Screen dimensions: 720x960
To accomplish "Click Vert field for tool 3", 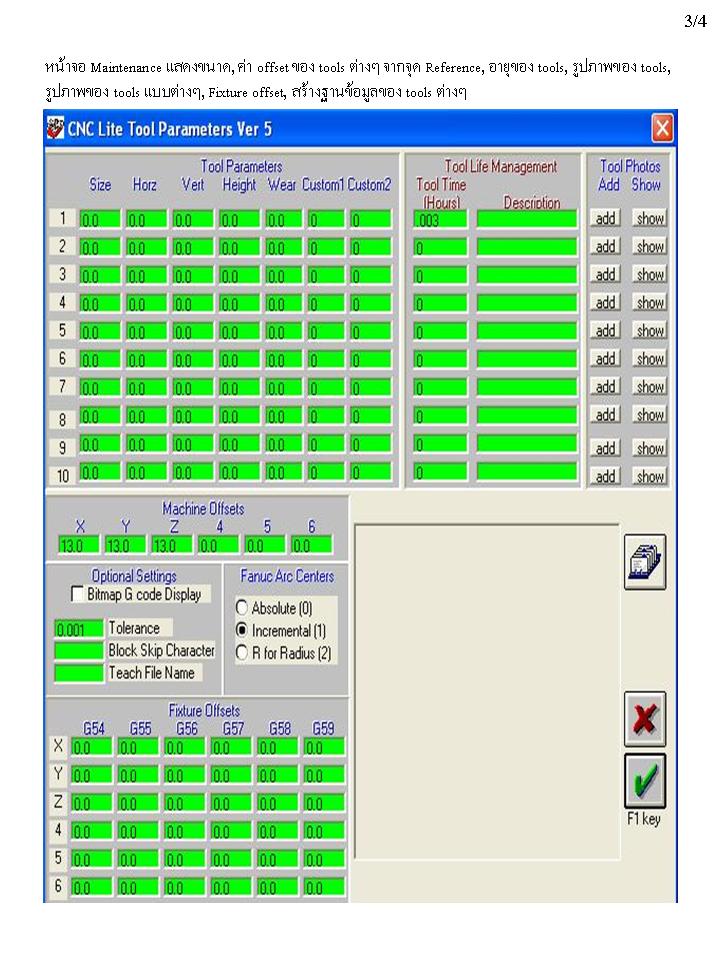I will [x=193, y=276].
